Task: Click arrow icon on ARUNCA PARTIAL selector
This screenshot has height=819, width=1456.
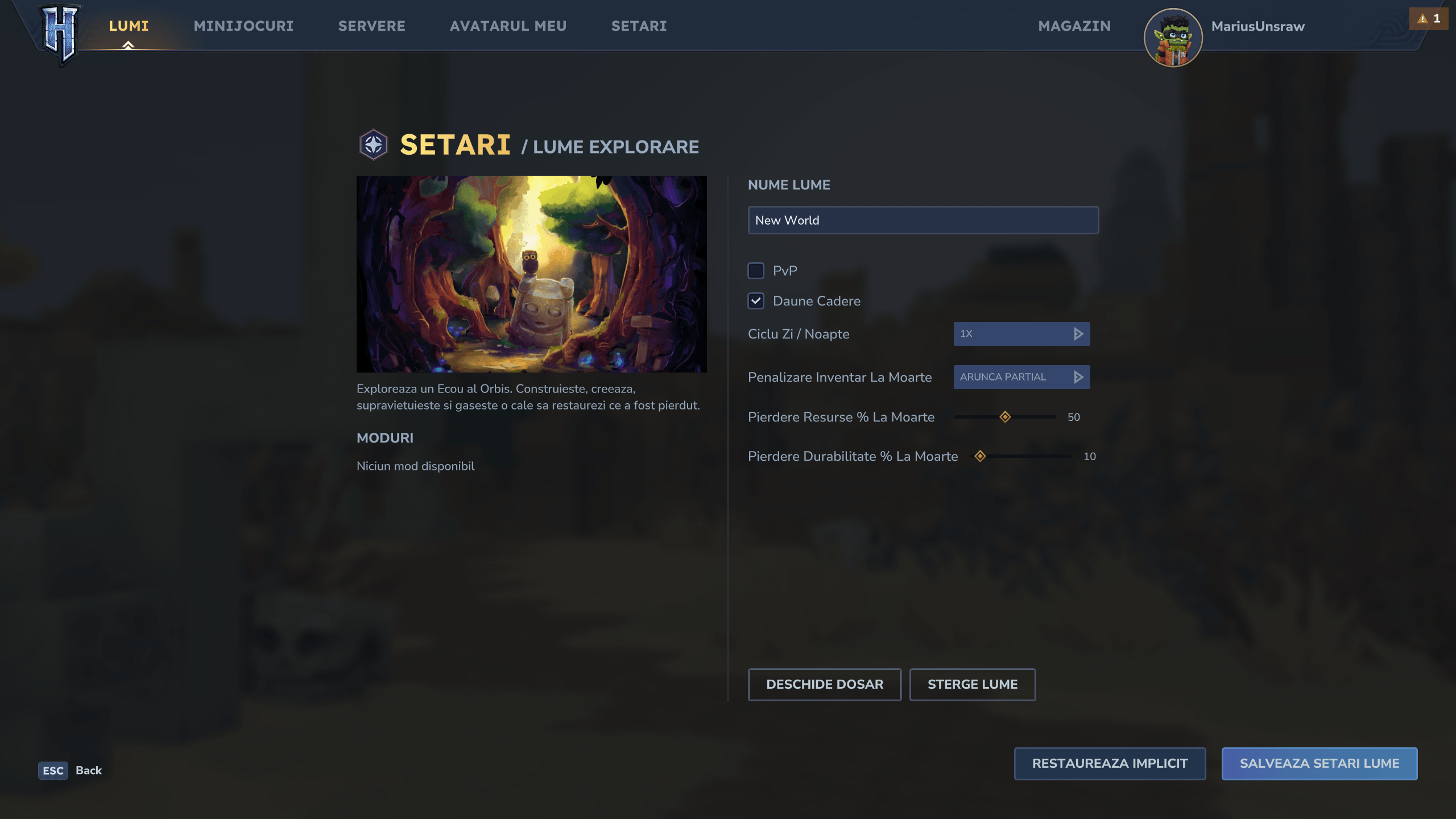Action: coord(1078,377)
